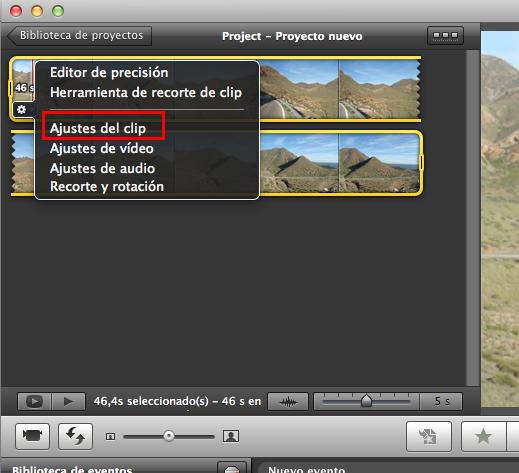Click the Nuevo evento label

click(306, 469)
